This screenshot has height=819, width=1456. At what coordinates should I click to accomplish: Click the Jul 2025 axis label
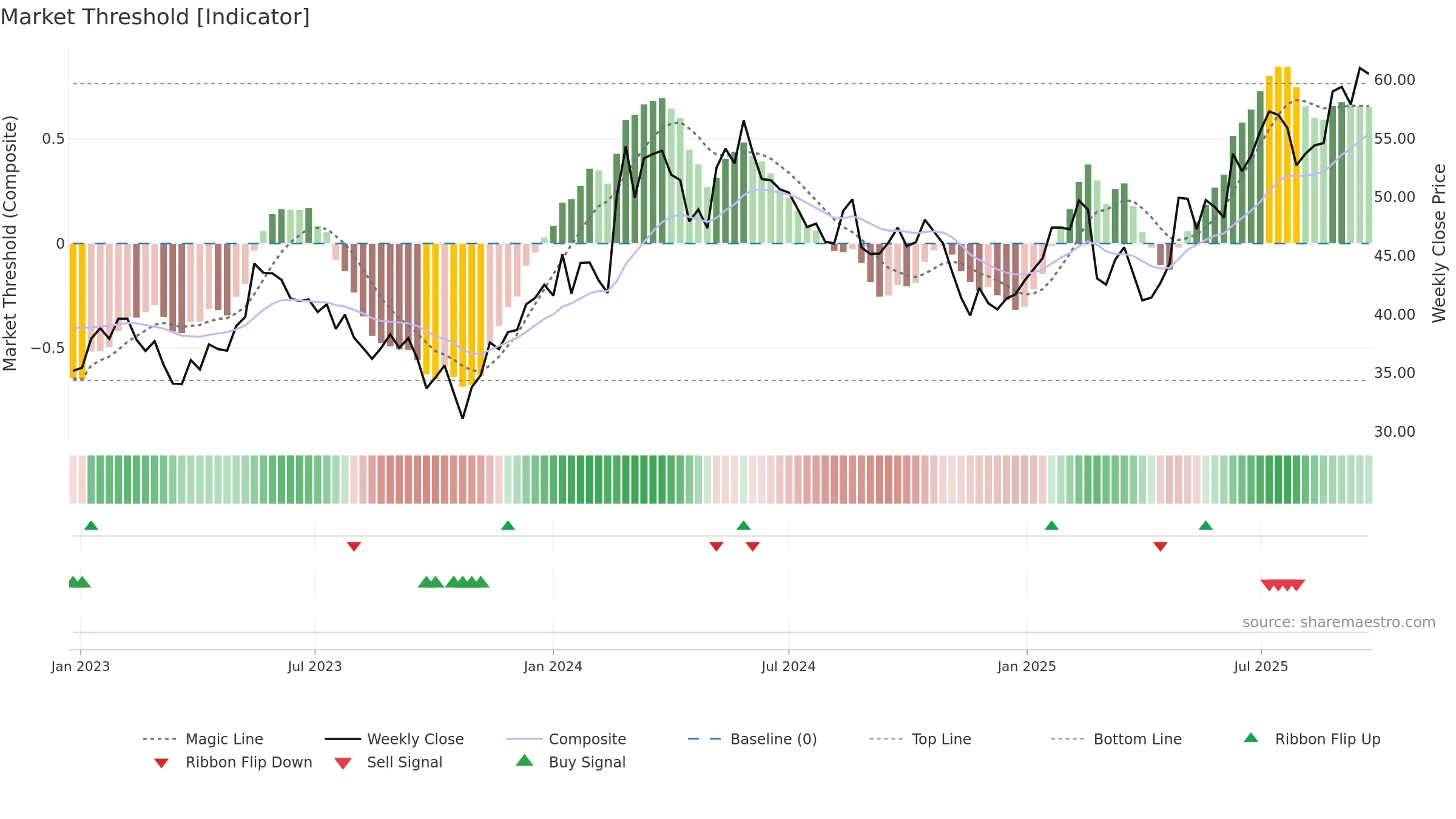coord(1261,667)
